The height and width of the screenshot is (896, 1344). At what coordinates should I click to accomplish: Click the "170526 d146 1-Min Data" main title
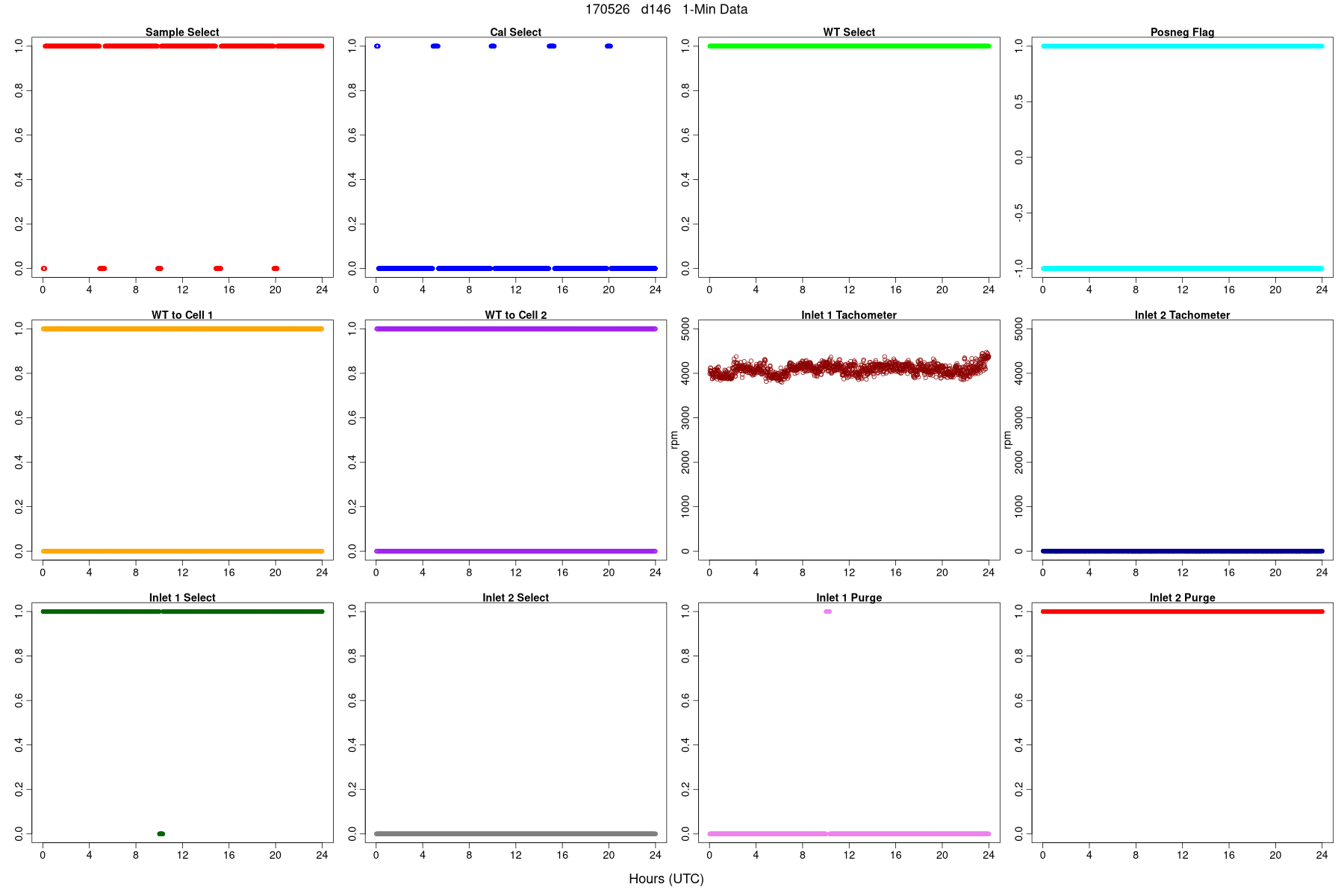(666, 10)
